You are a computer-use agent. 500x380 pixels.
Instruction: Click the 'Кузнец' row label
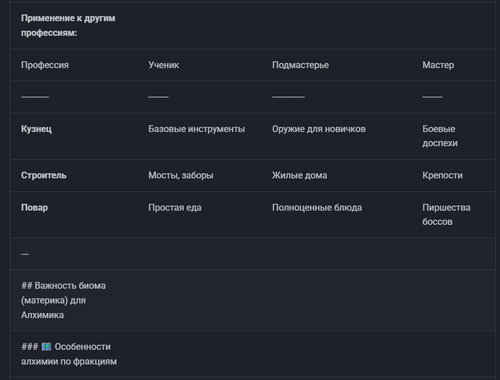36,129
